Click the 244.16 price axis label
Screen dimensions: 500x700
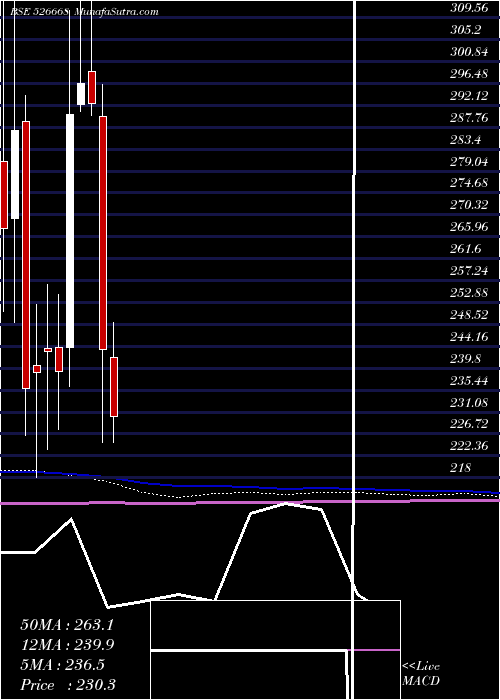[469, 337]
